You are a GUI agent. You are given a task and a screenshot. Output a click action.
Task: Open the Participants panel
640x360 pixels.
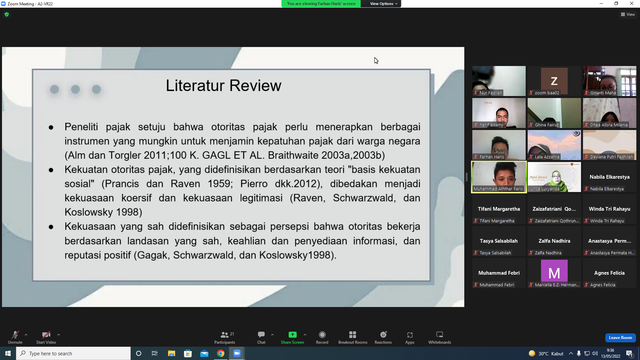coord(224,337)
